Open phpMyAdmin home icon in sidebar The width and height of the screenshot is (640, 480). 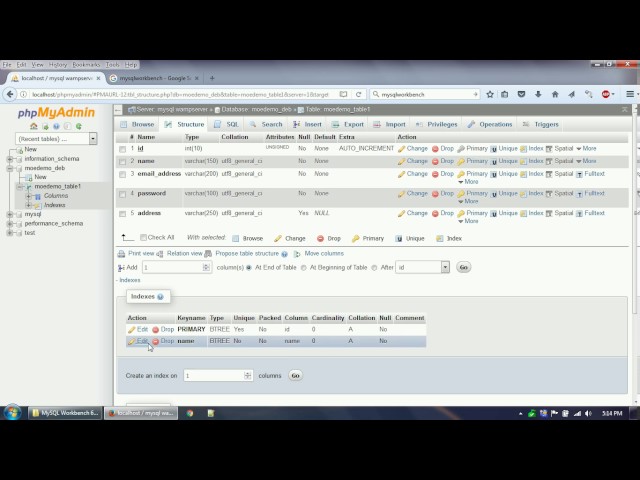click(x=34, y=126)
